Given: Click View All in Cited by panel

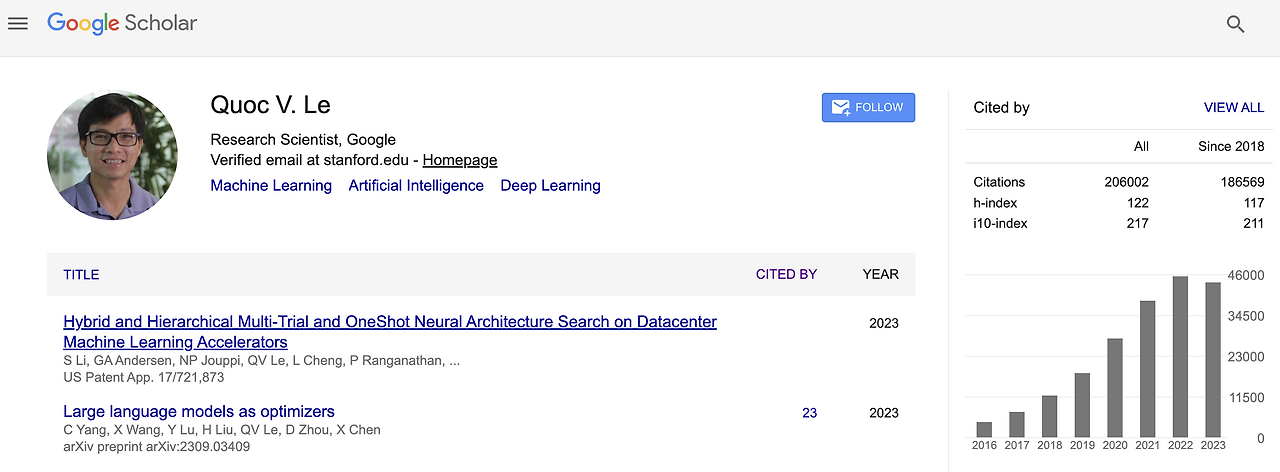Looking at the screenshot, I should click(1233, 108).
